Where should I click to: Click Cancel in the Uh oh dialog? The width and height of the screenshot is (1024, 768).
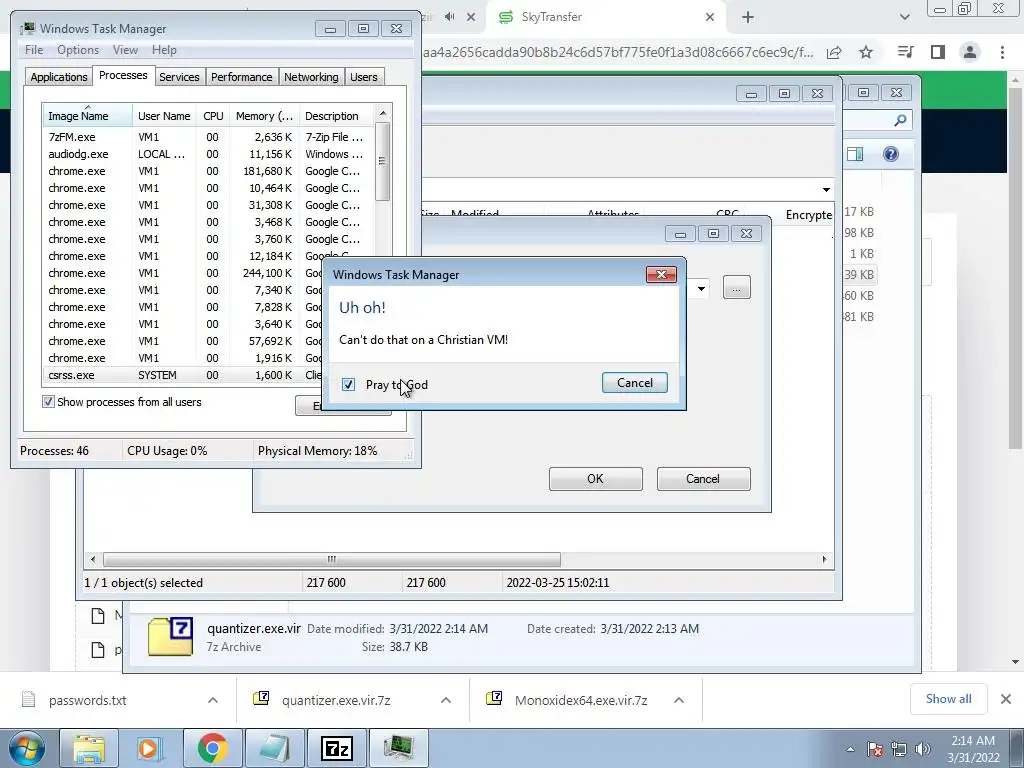[x=635, y=383]
